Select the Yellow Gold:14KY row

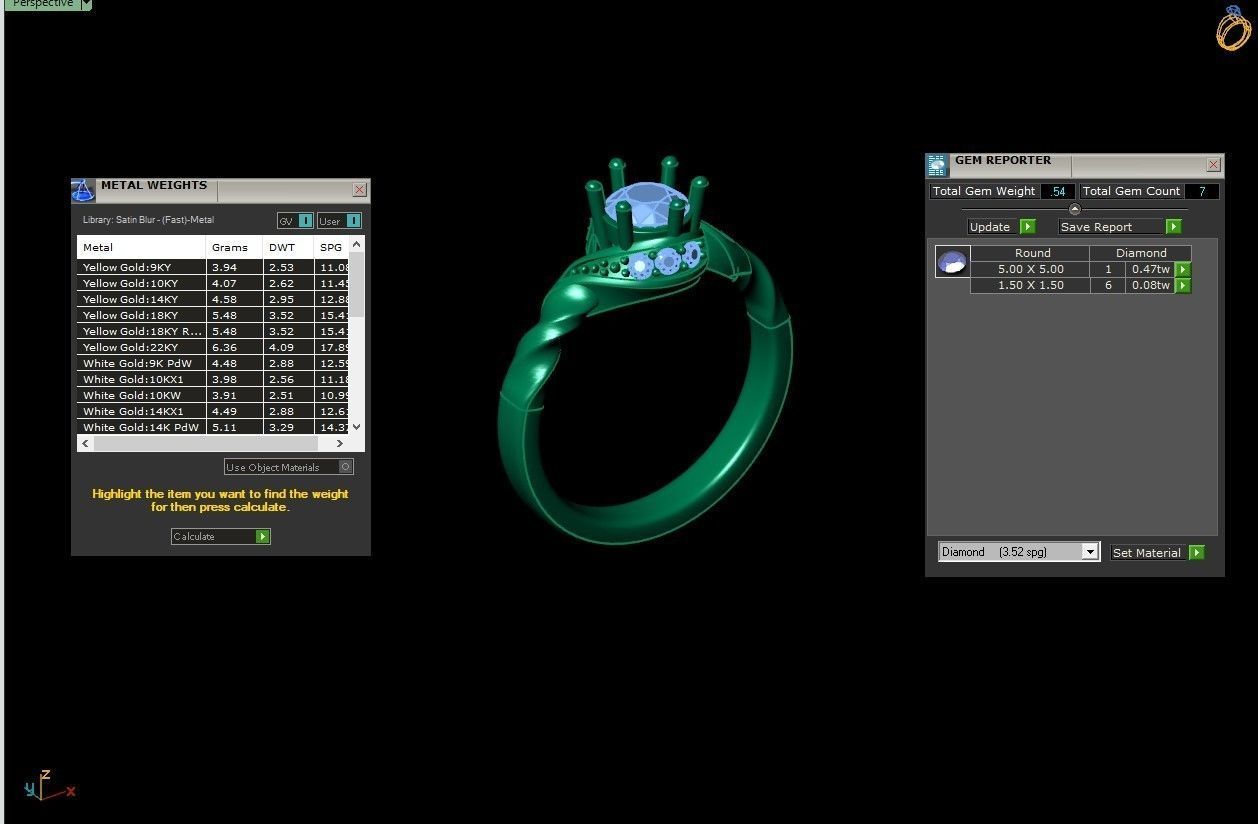pos(213,299)
